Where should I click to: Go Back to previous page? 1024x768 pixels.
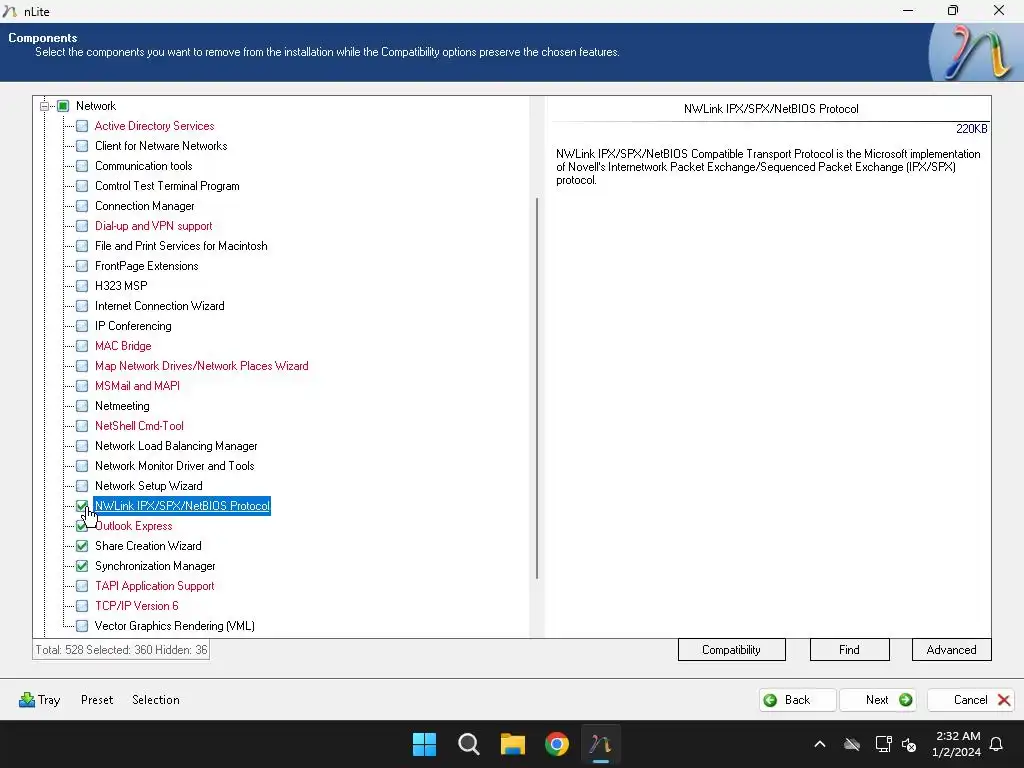(797, 700)
